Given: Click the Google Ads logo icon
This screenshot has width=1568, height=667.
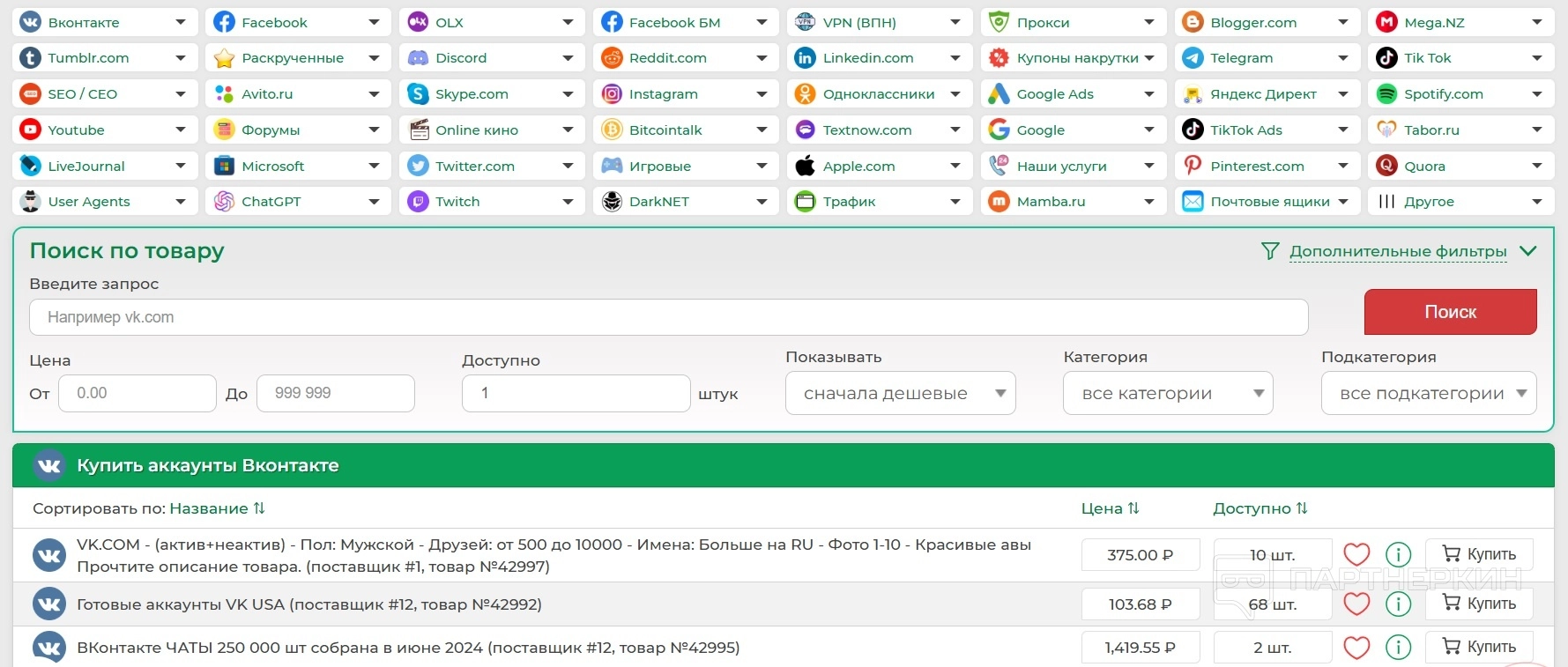Looking at the screenshot, I should pos(999,94).
